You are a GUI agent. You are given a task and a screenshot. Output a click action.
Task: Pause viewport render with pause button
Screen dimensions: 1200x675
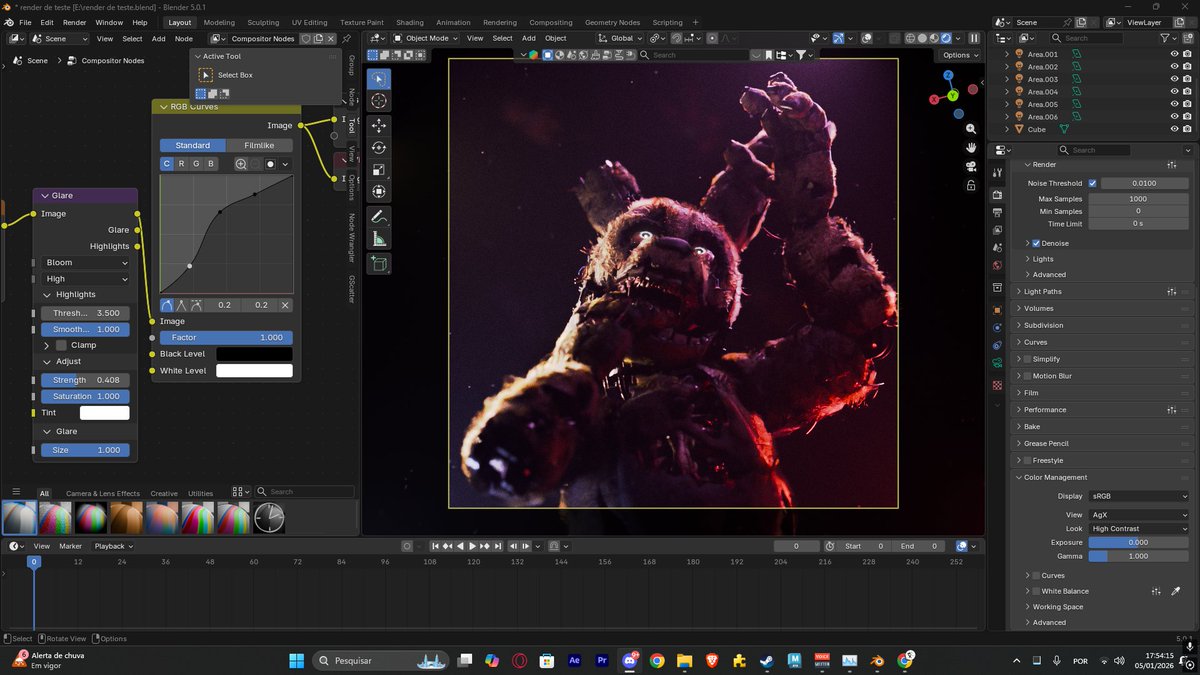974,38
